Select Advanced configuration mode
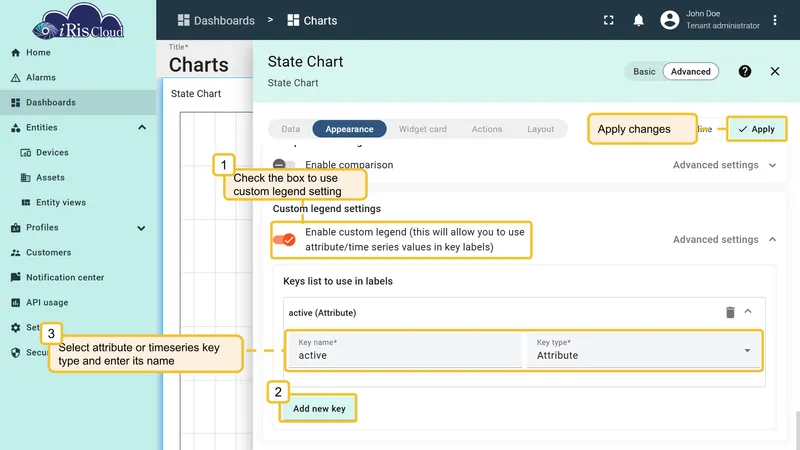 pyautogui.click(x=690, y=71)
